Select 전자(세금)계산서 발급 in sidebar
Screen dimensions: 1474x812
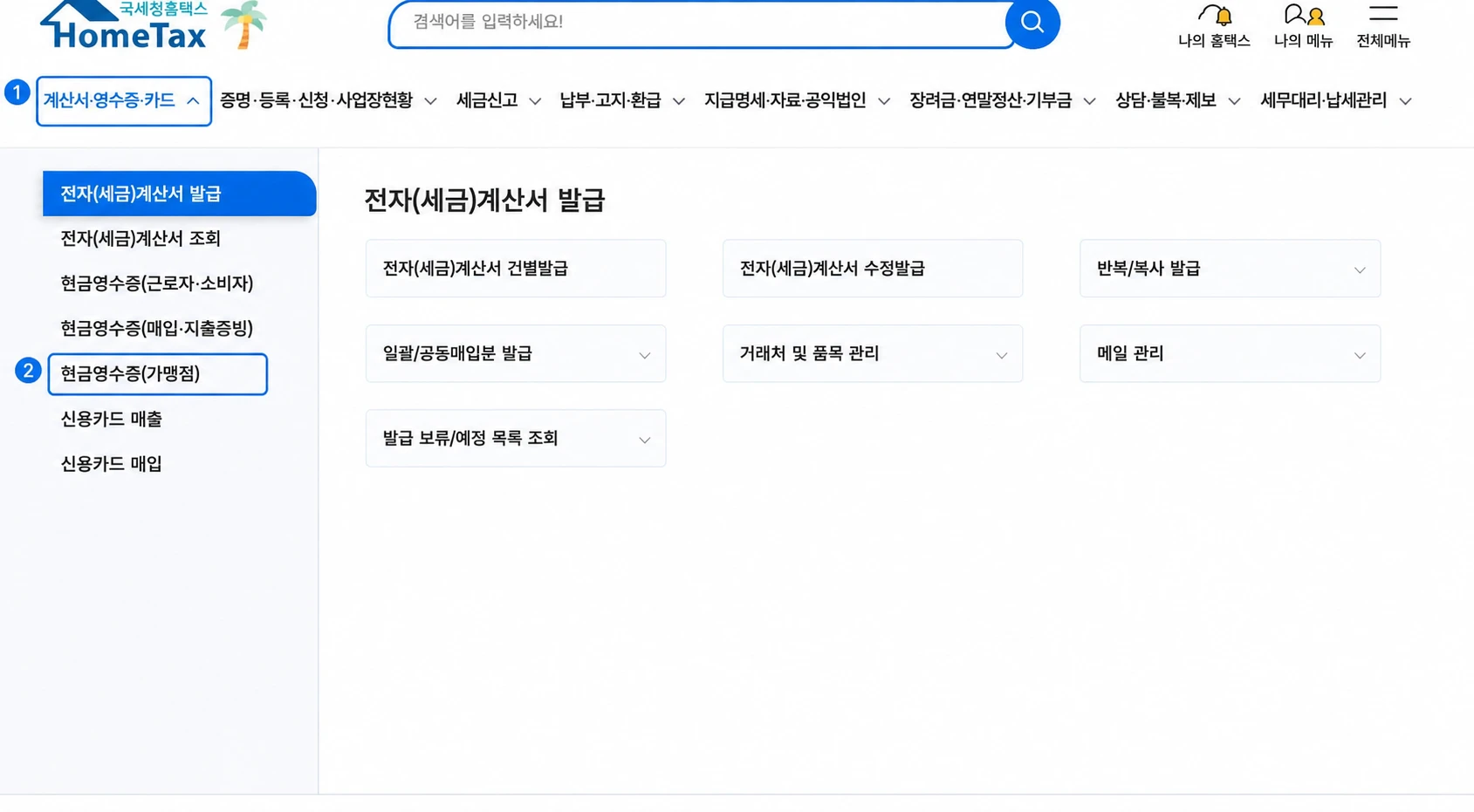pos(179,194)
